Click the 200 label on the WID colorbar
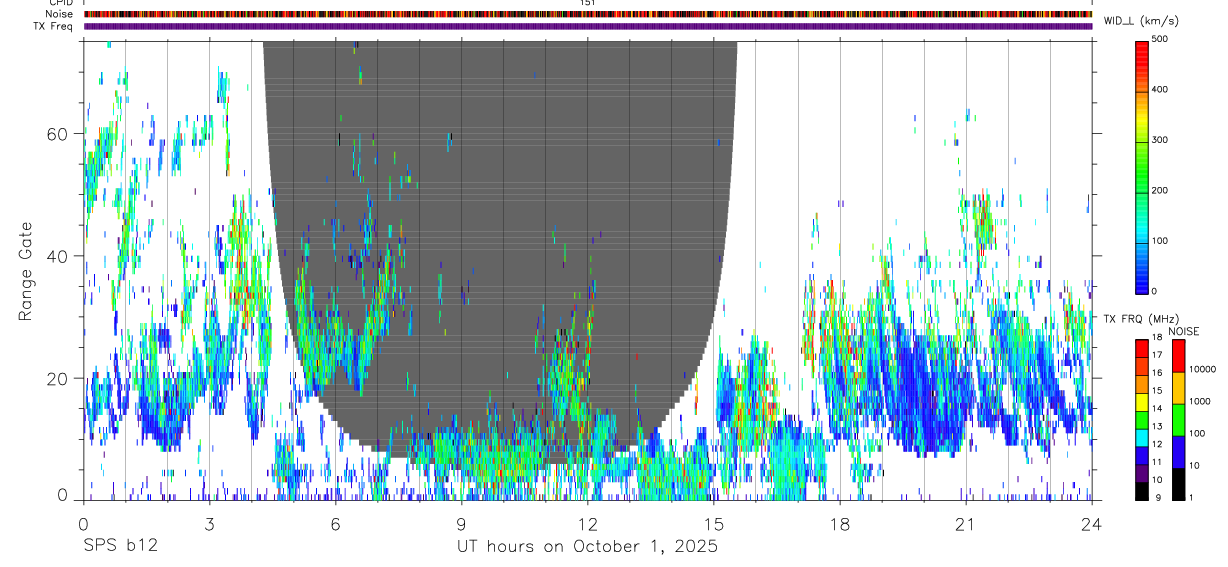The image size is (1228, 567). (1160, 191)
